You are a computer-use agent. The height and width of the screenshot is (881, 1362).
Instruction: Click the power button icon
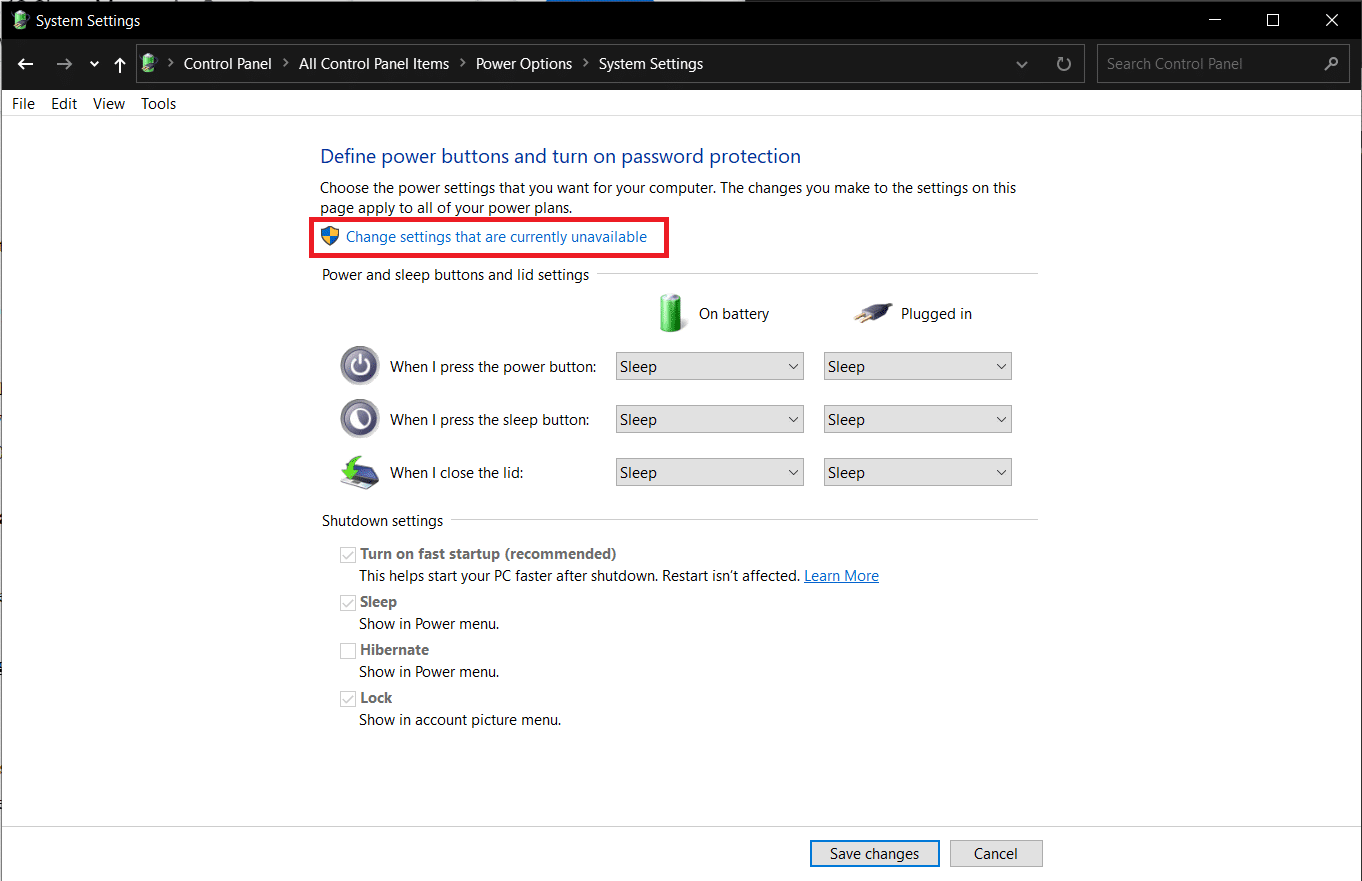click(x=360, y=366)
